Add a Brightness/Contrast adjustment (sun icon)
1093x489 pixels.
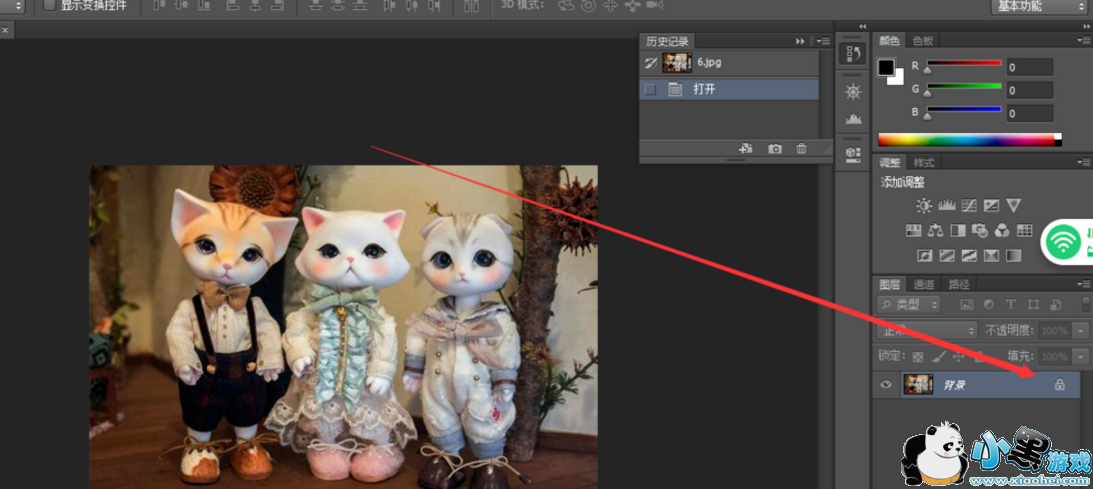click(923, 206)
